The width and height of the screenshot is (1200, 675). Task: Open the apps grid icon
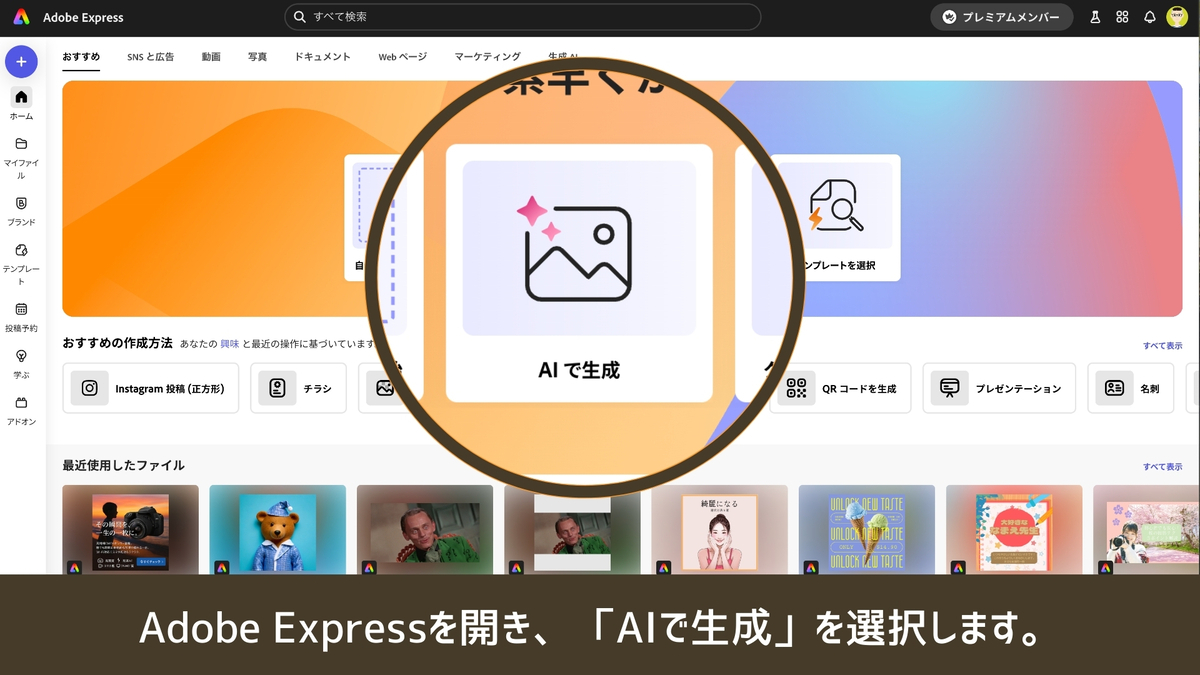[1122, 17]
